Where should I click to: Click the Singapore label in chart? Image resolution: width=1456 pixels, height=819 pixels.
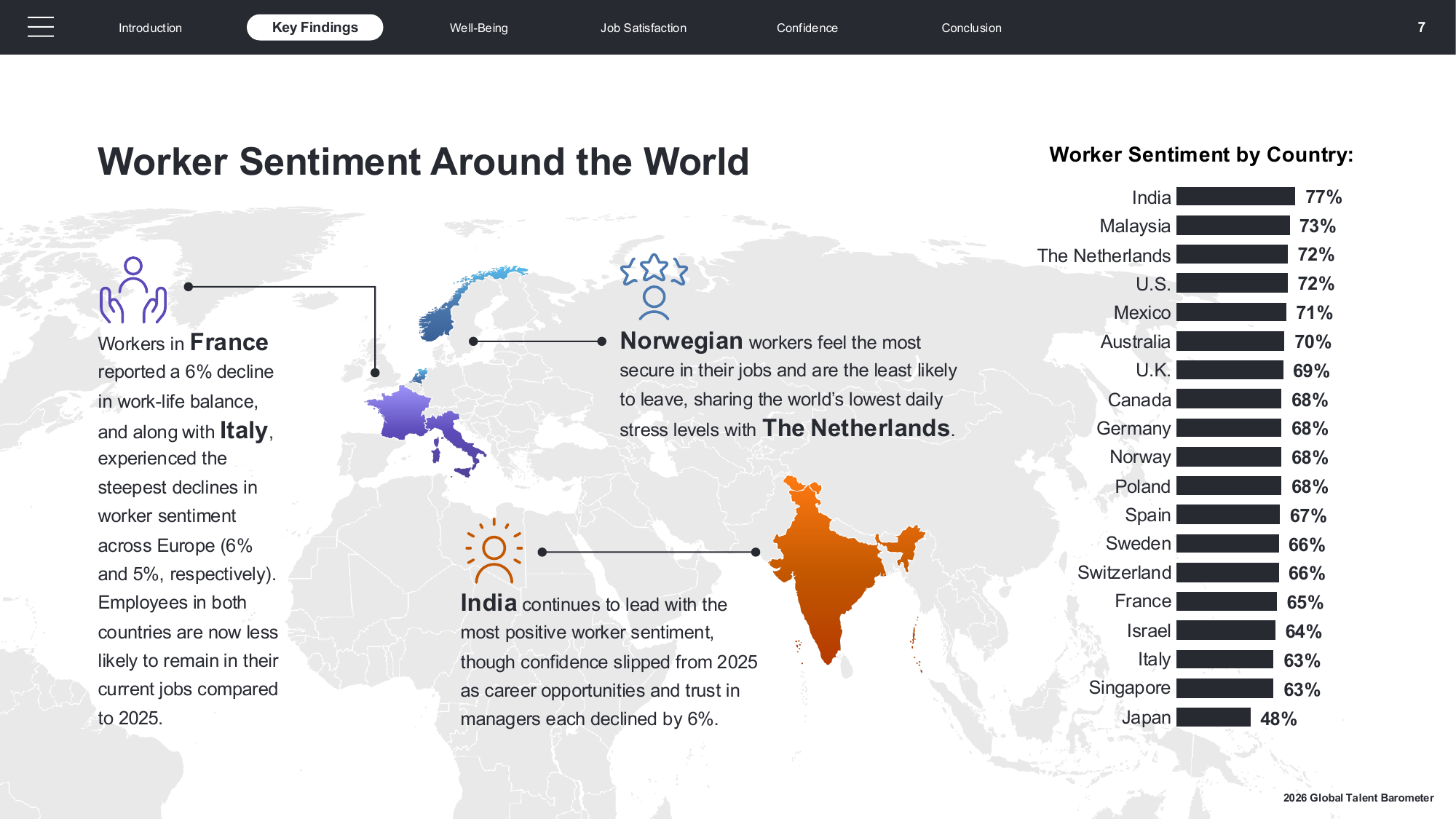point(1129,688)
